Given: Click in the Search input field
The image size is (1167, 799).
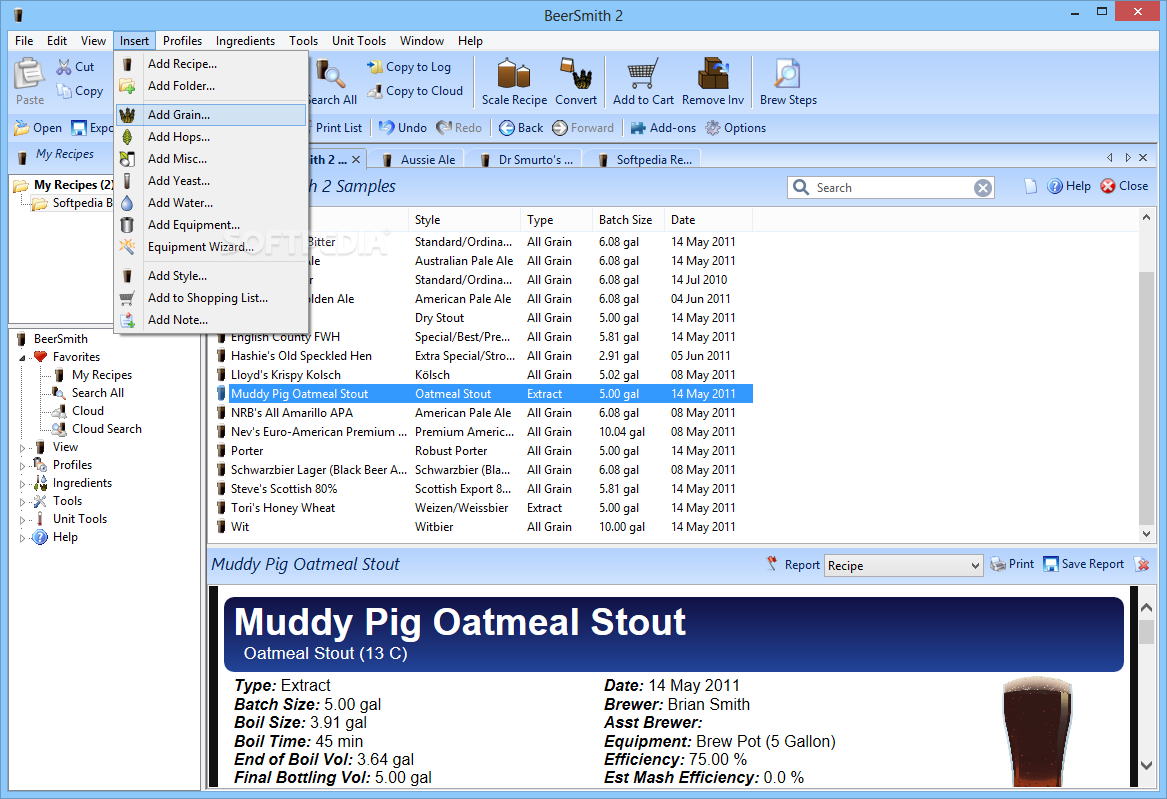Looking at the screenshot, I should (892, 188).
